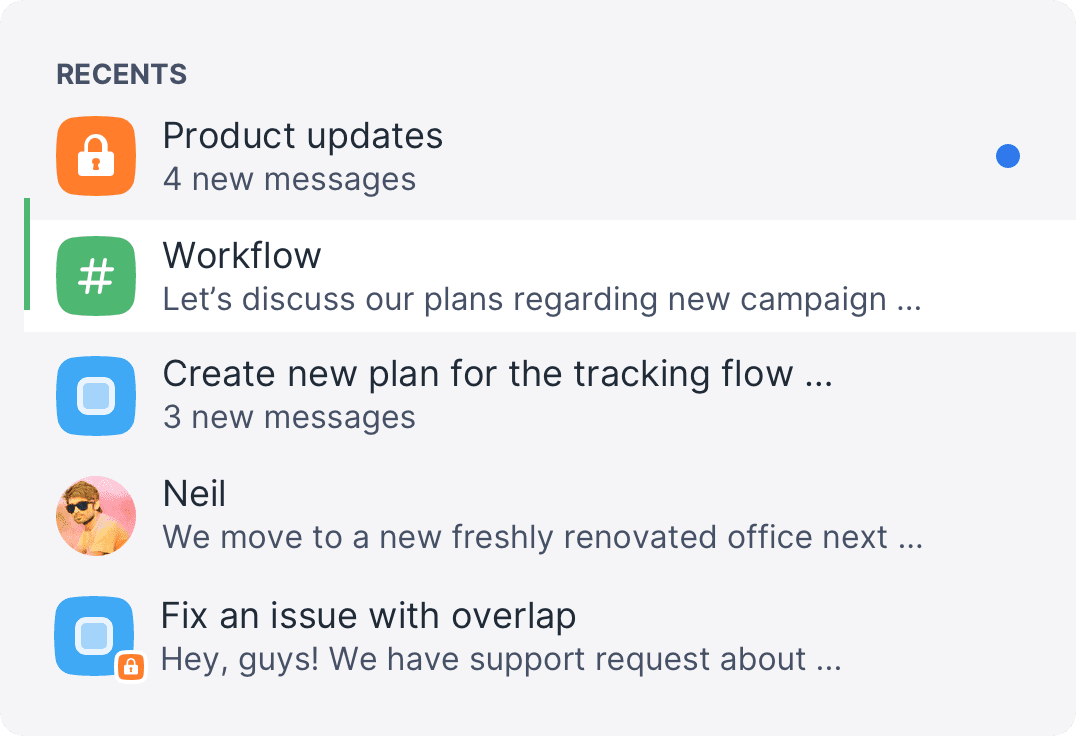
Task: Click the 4 new messages label
Action: (x=289, y=179)
